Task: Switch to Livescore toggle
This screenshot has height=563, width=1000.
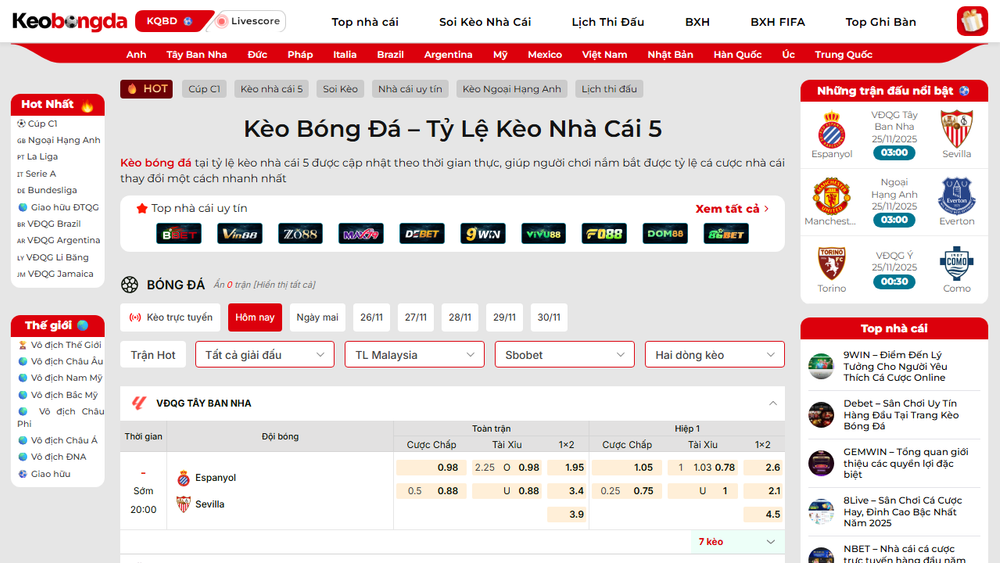Action: (250, 21)
